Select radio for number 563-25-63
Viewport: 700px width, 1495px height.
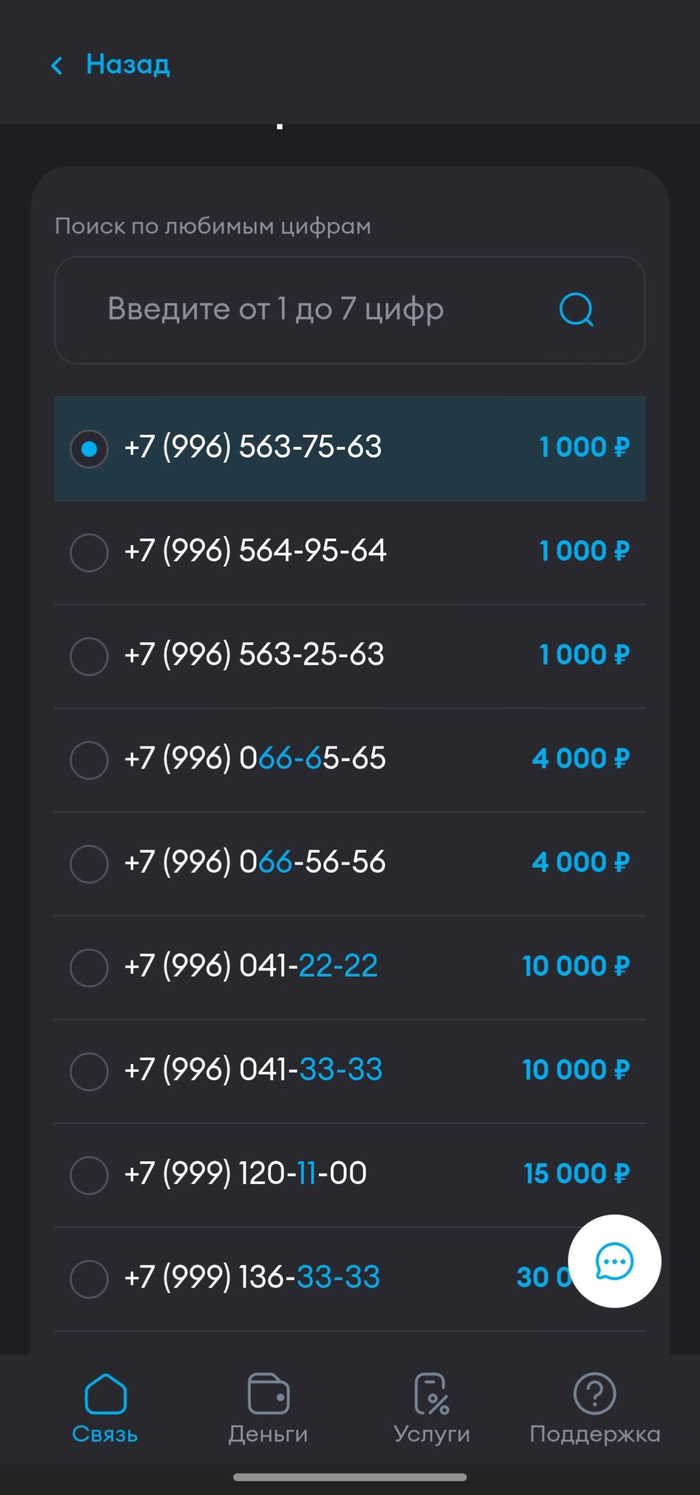pyautogui.click(x=89, y=657)
